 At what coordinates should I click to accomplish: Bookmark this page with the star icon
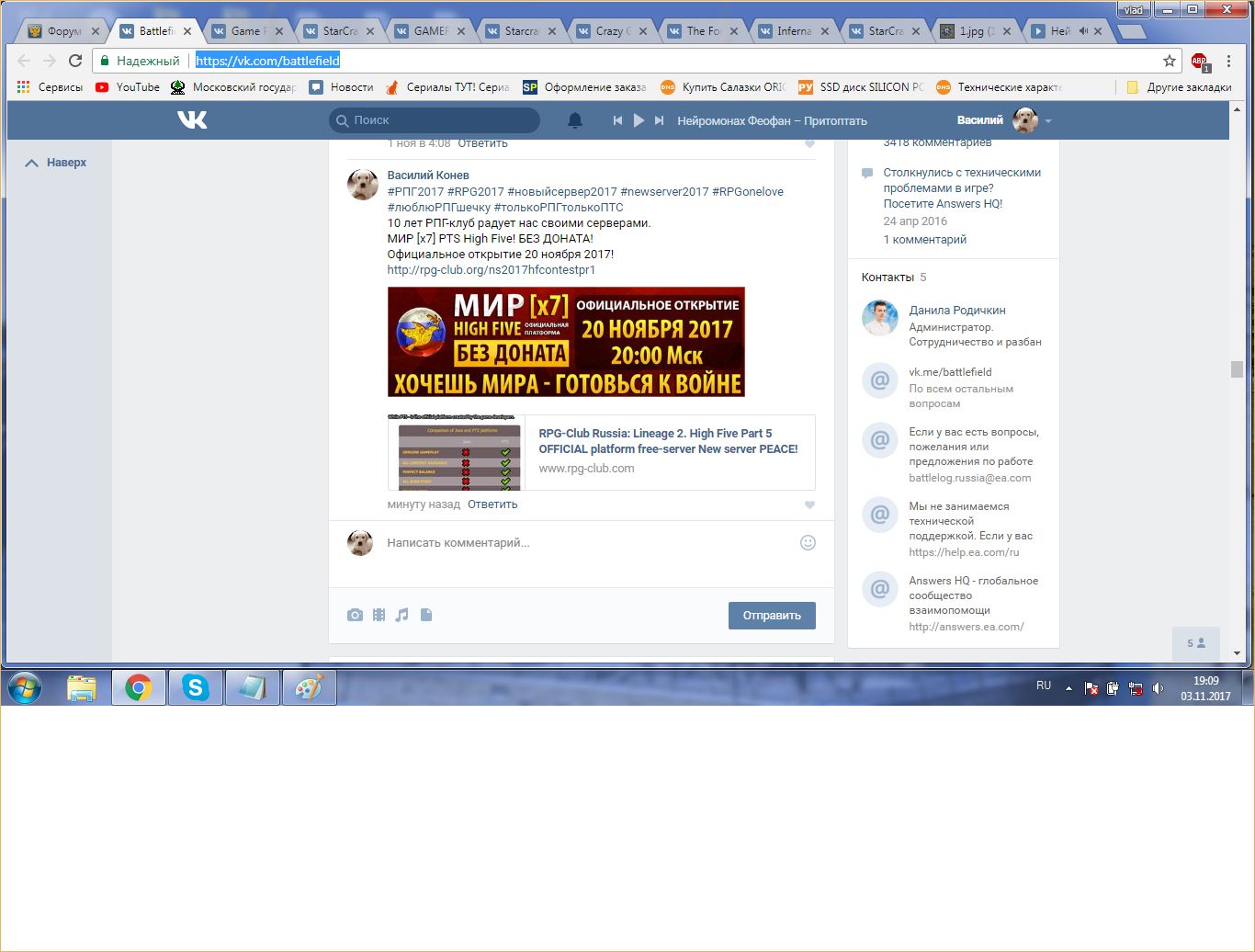pyautogui.click(x=1170, y=61)
